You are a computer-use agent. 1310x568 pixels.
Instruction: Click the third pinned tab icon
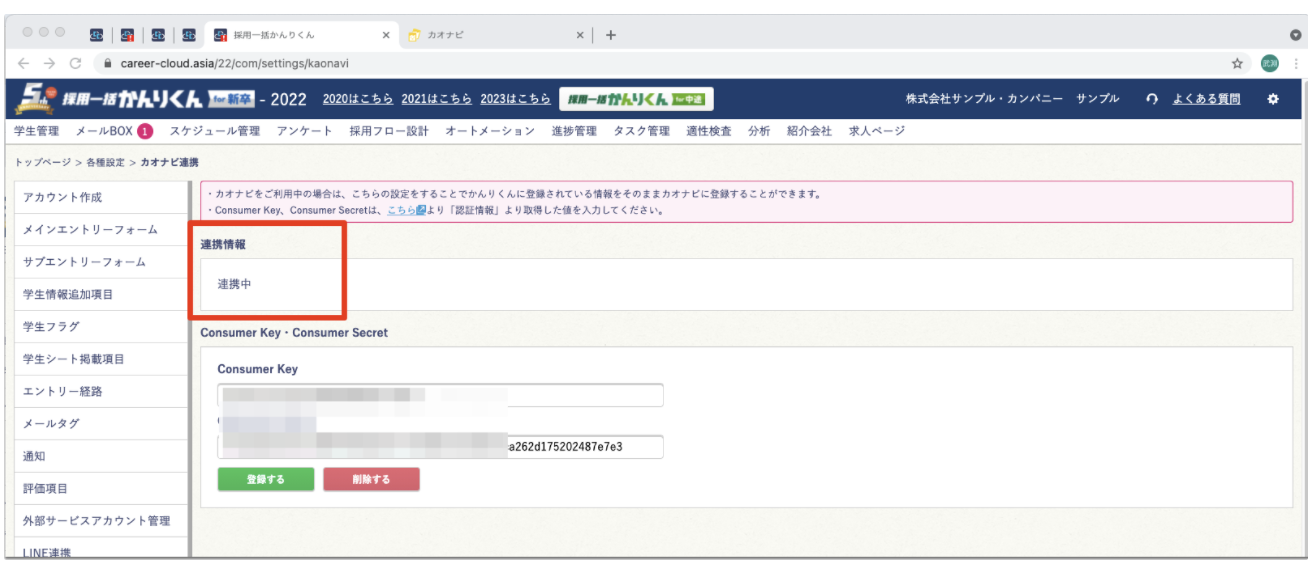(158, 34)
